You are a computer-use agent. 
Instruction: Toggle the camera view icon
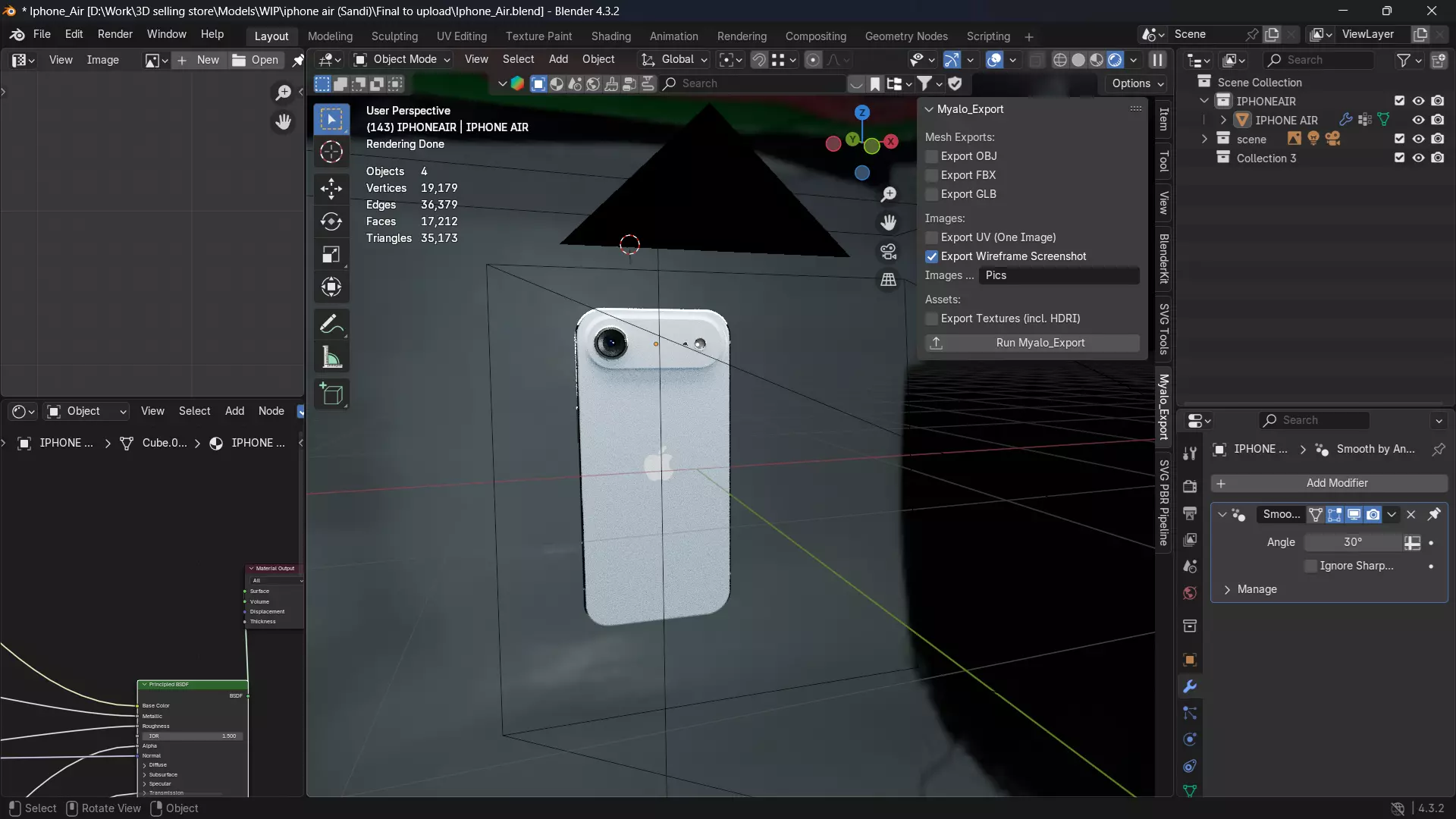pos(889,251)
